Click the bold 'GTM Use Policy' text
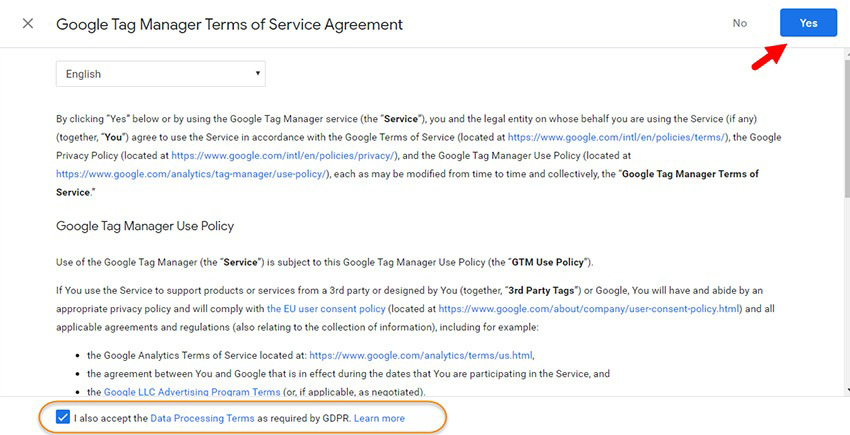Viewport: 850px width, 435px height. pos(548,262)
